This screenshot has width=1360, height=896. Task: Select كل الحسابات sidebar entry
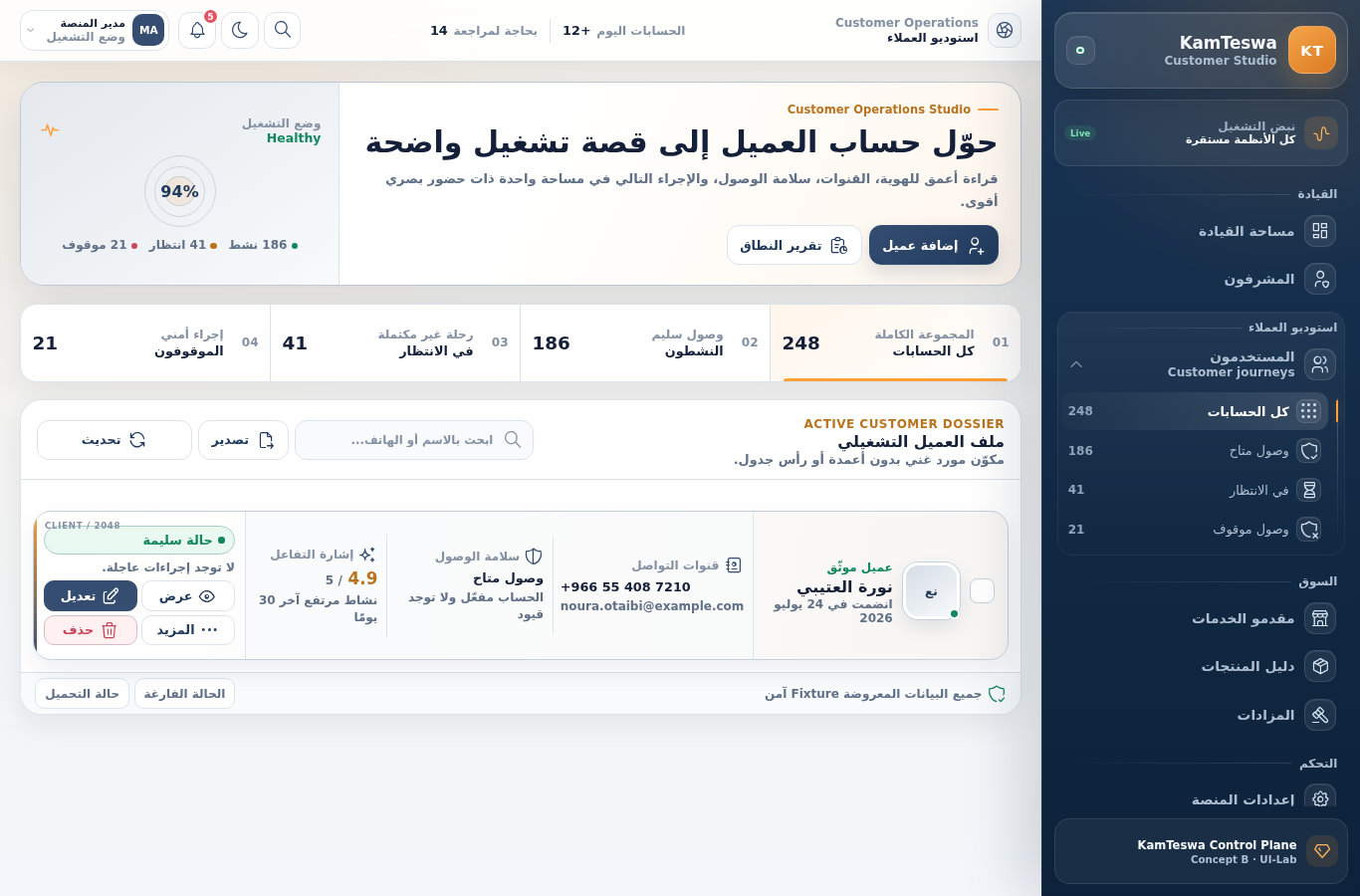pyautogui.click(x=1195, y=411)
